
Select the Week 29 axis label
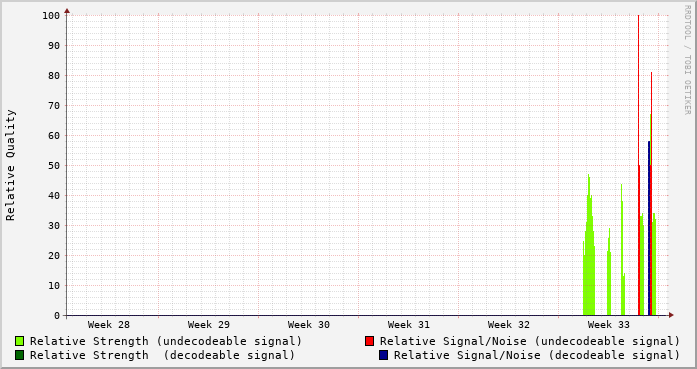[x=209, y=325]
